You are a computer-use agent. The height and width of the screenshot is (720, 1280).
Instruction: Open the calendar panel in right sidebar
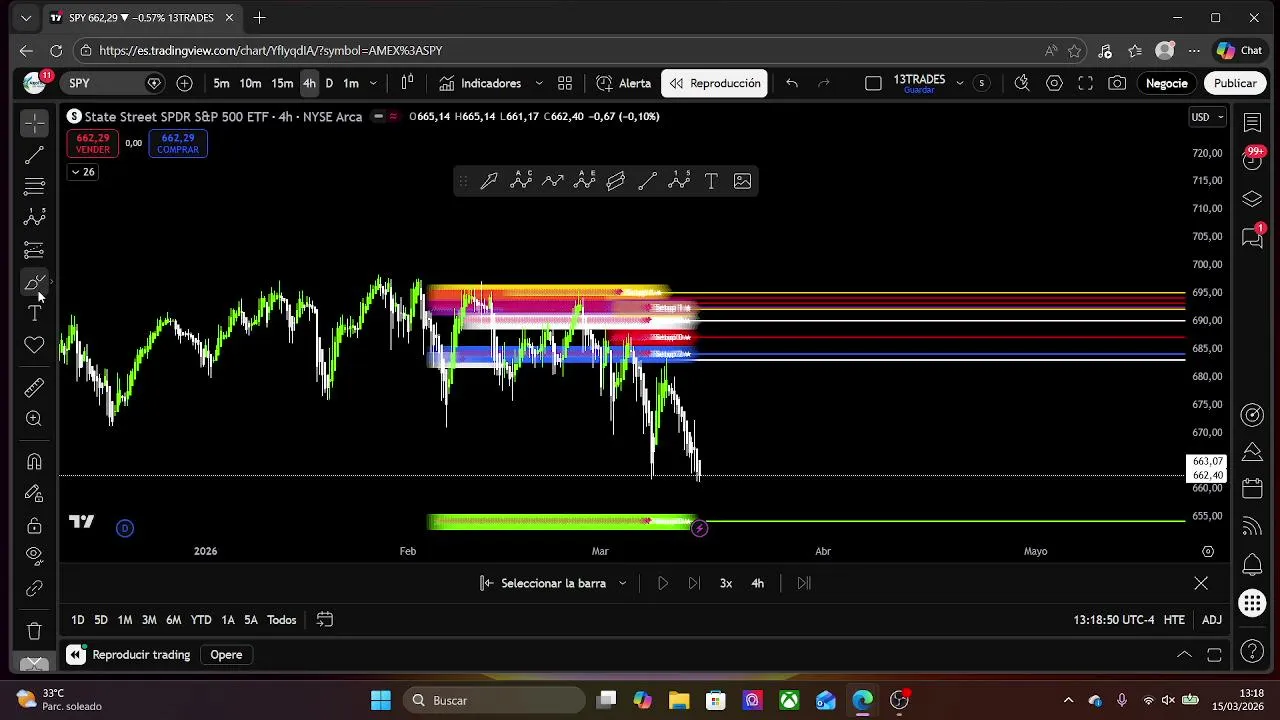click(x=1252, y=489)
